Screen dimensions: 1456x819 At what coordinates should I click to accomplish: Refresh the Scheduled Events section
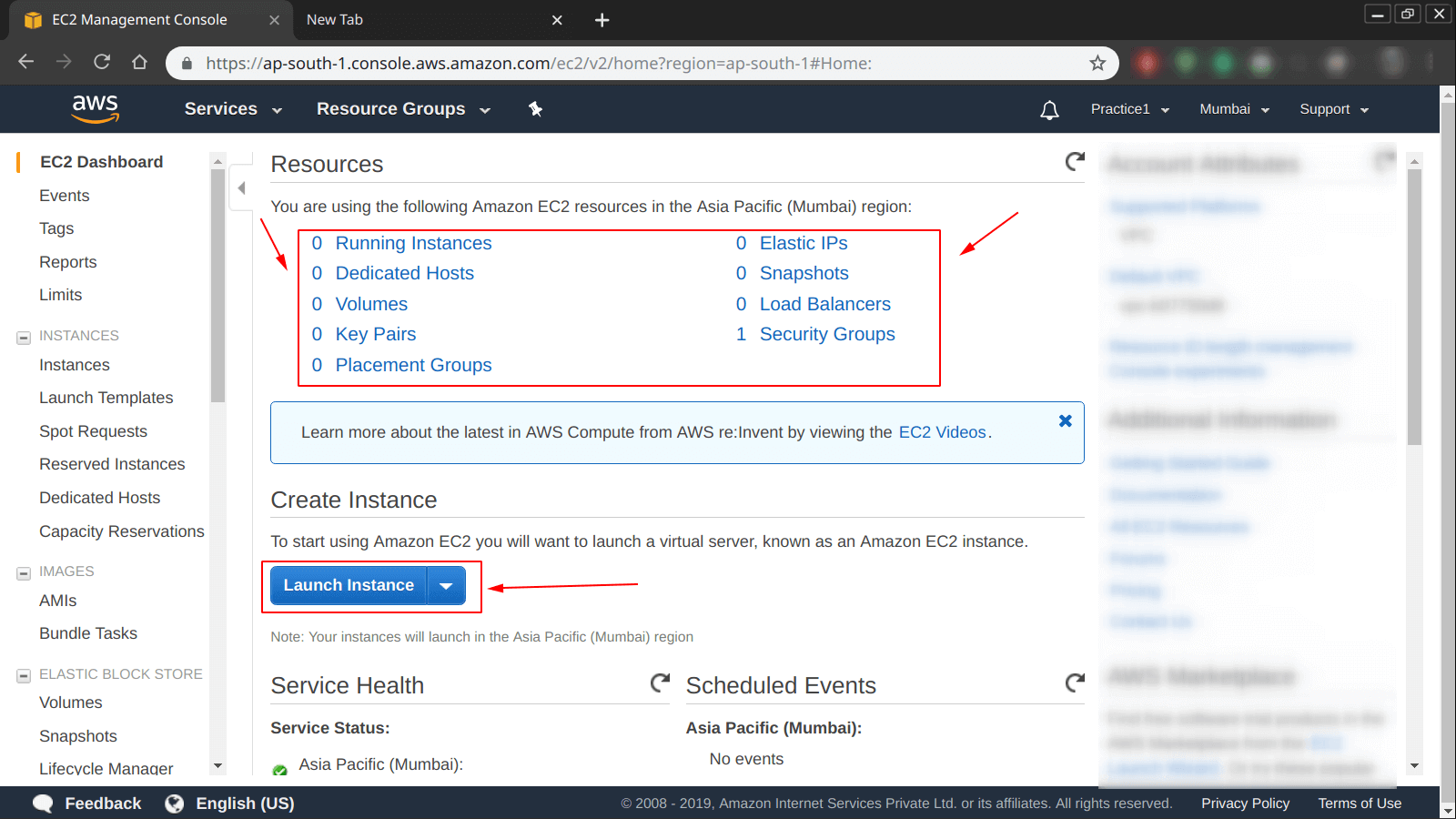coord(1075,682)
